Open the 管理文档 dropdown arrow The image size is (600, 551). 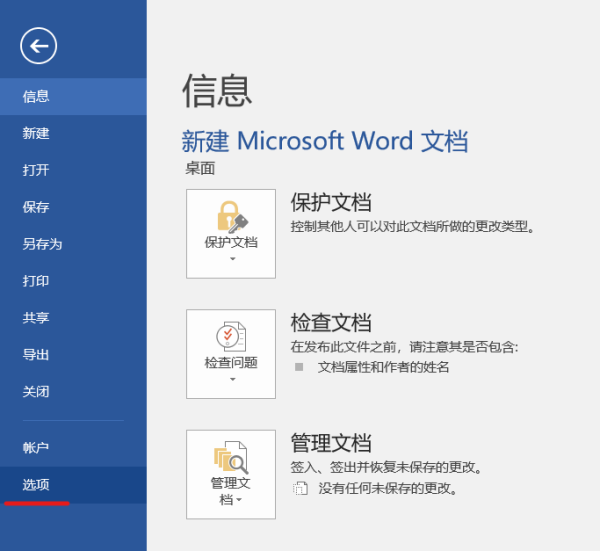pyautogui.click(x=240, y=500)
